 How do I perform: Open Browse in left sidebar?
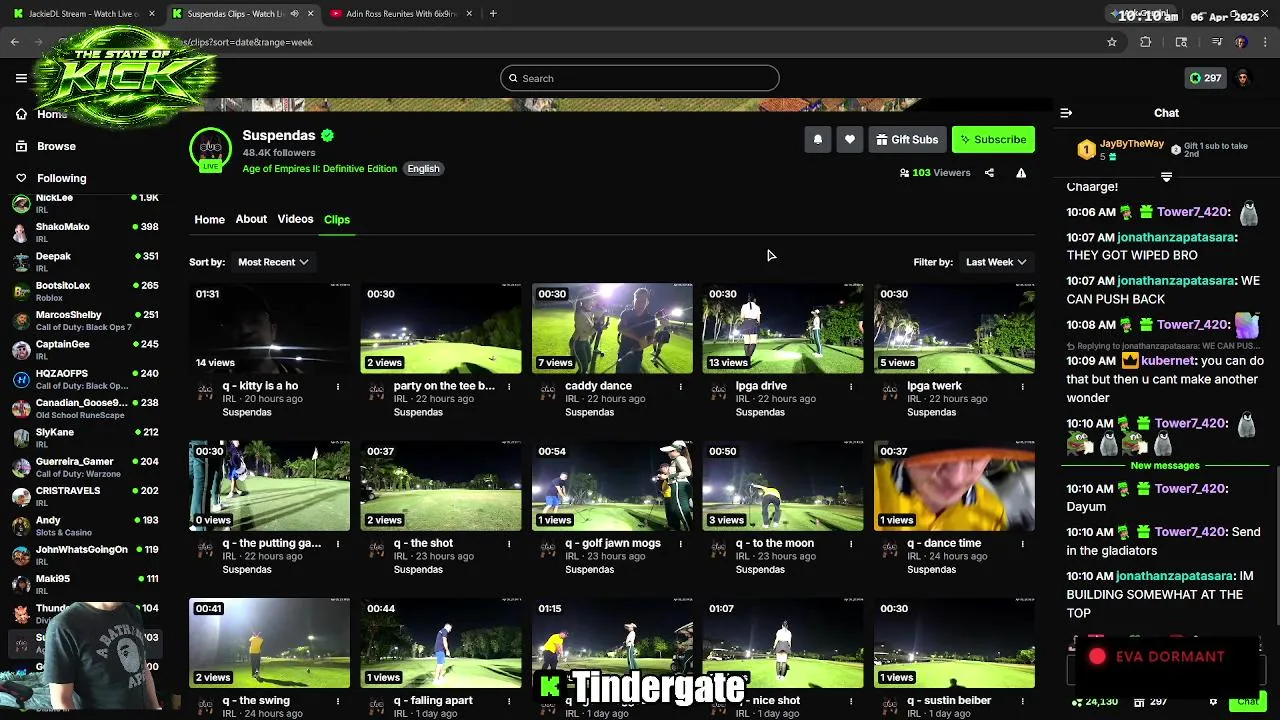point(56,146)
